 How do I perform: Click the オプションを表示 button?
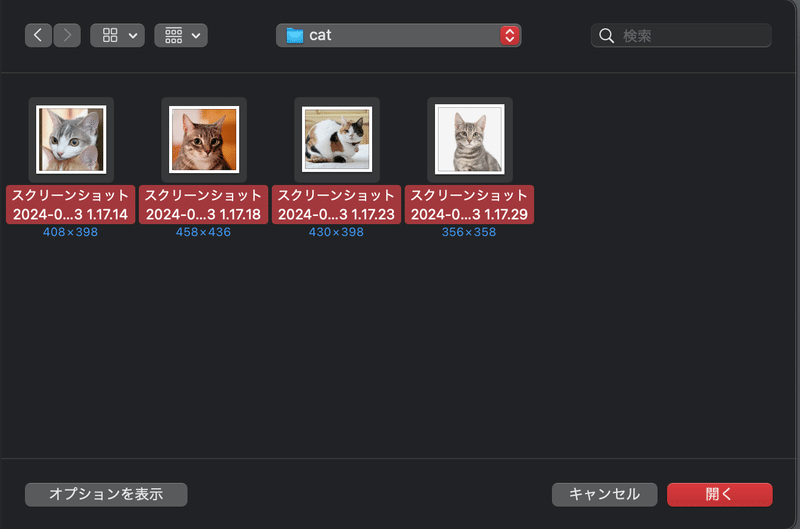coord(106,494)
